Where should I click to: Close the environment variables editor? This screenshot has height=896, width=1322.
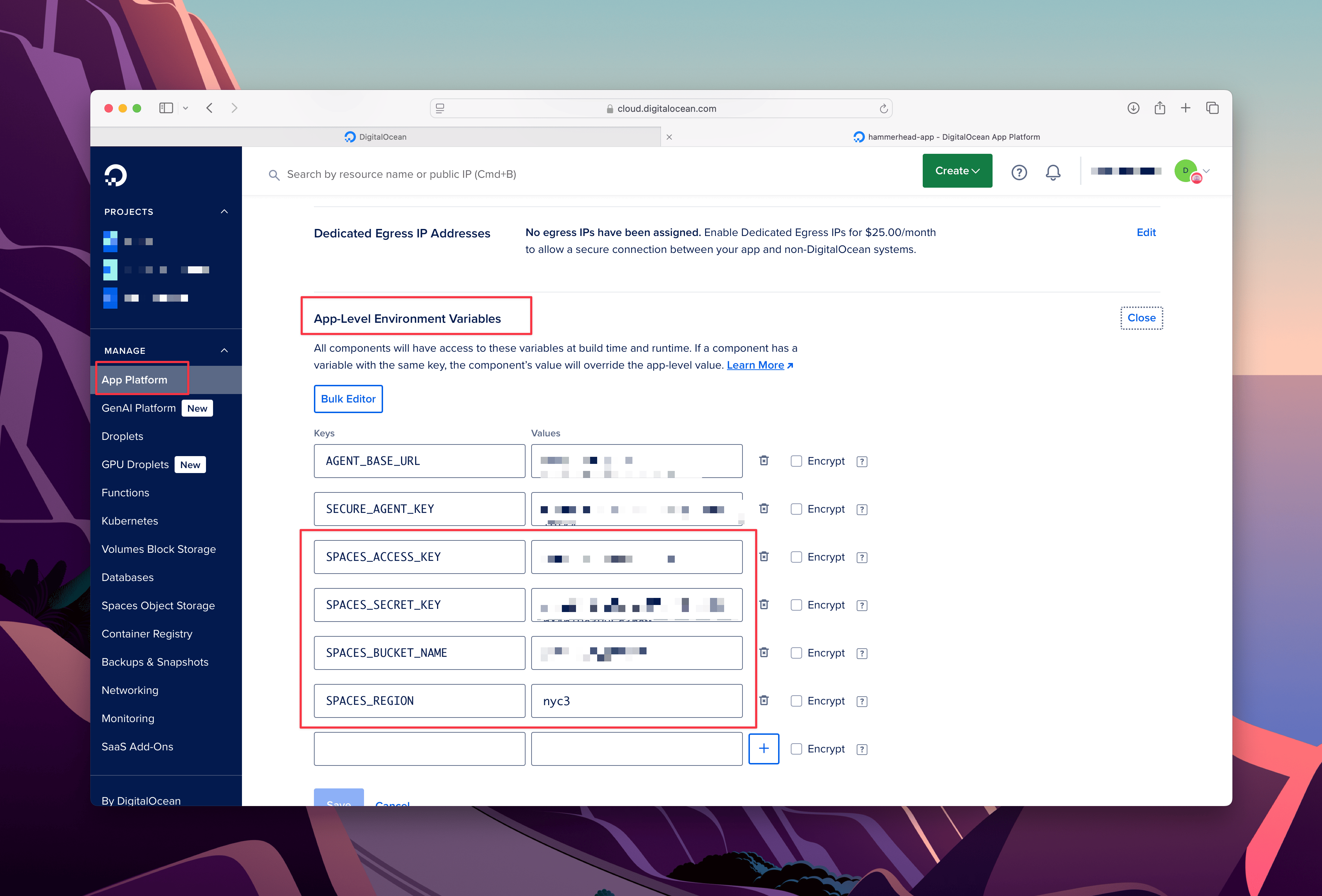click(1141, 317)
